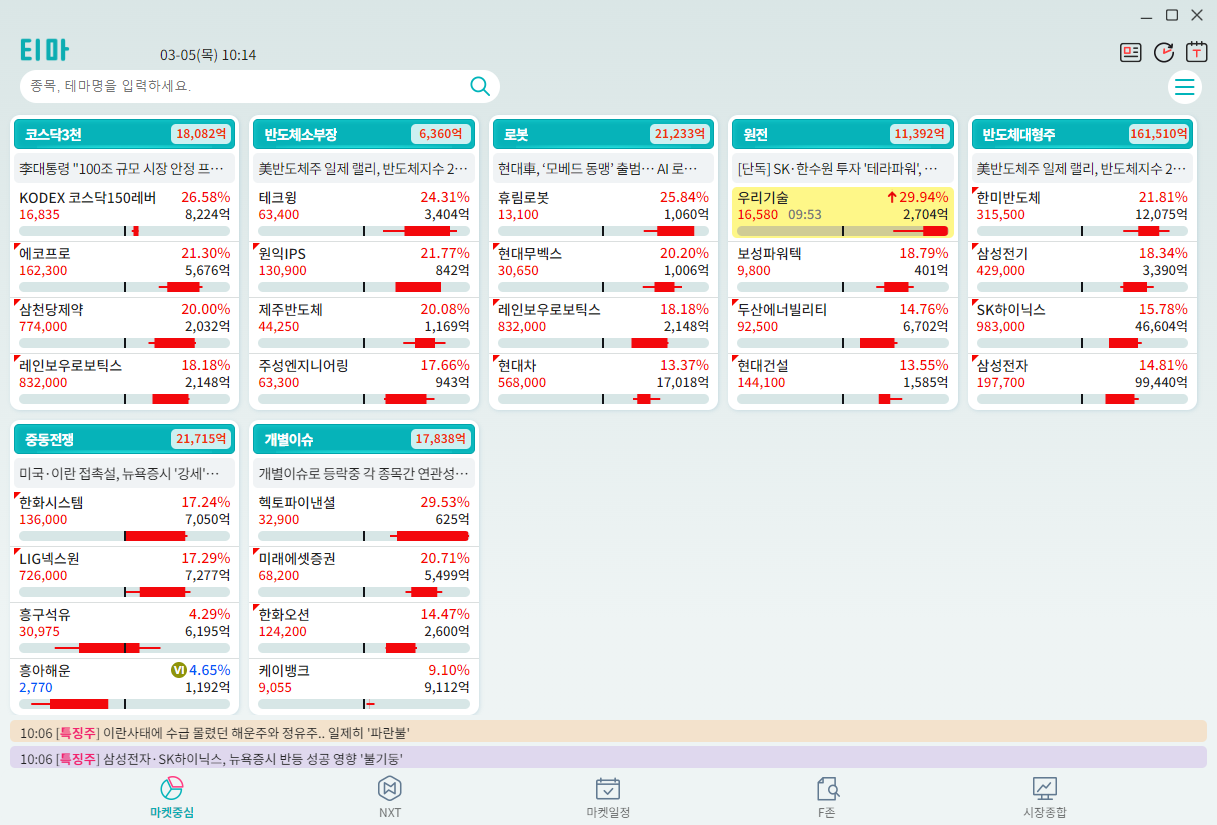
Task: Select the 에코프로 stock row
Action: 124,269
